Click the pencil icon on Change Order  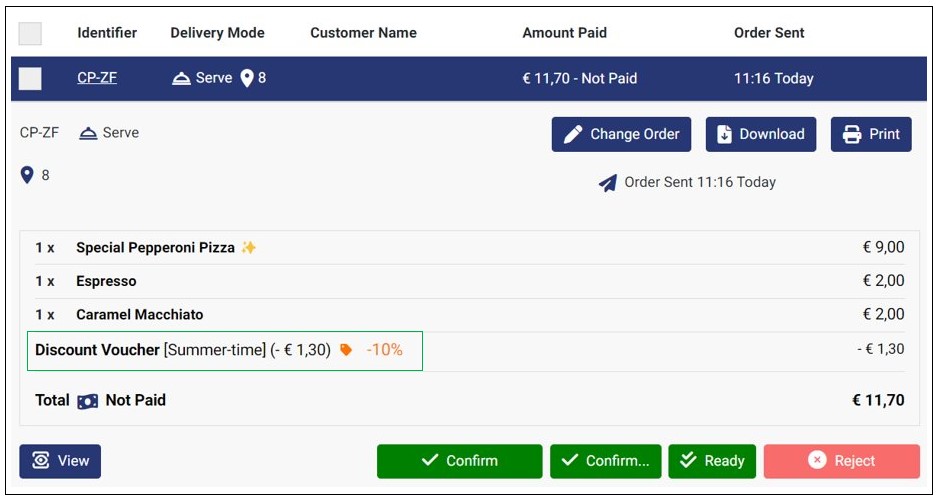tap(572, 135)
